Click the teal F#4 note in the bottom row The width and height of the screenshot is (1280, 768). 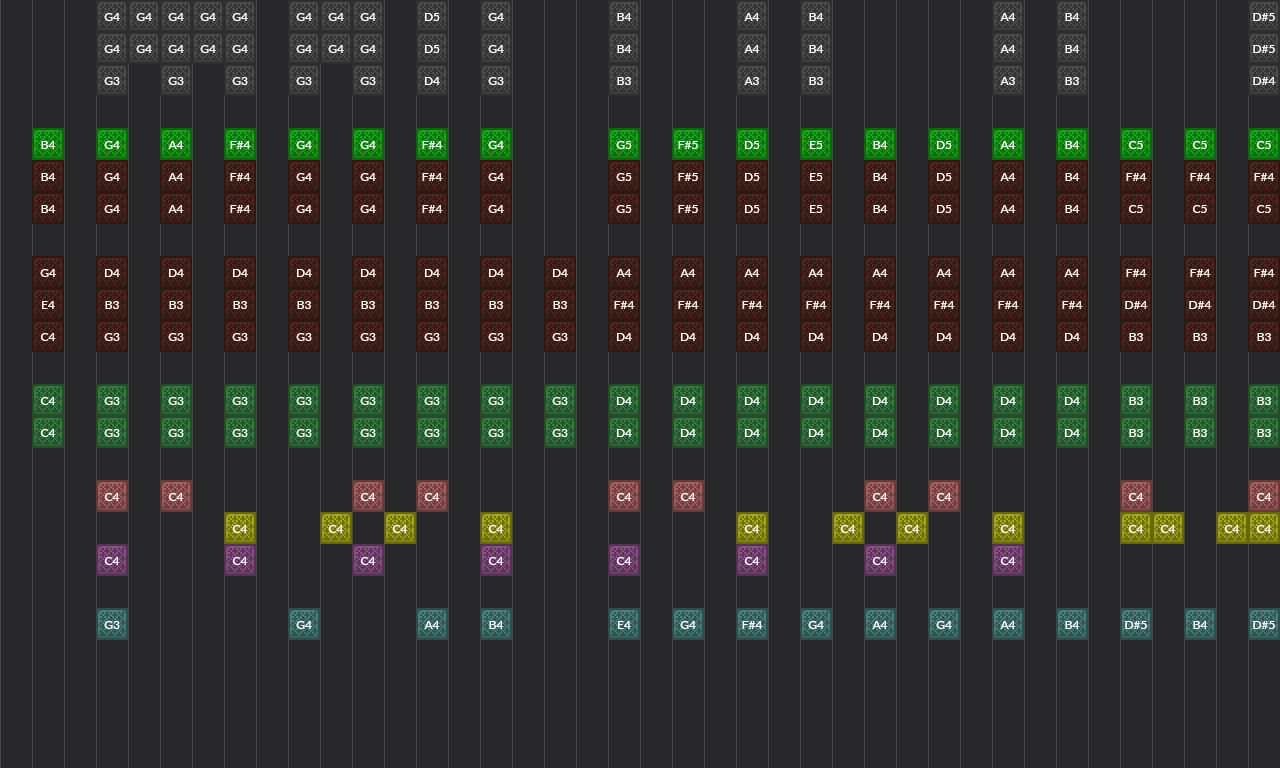click(x=751, y=624)
